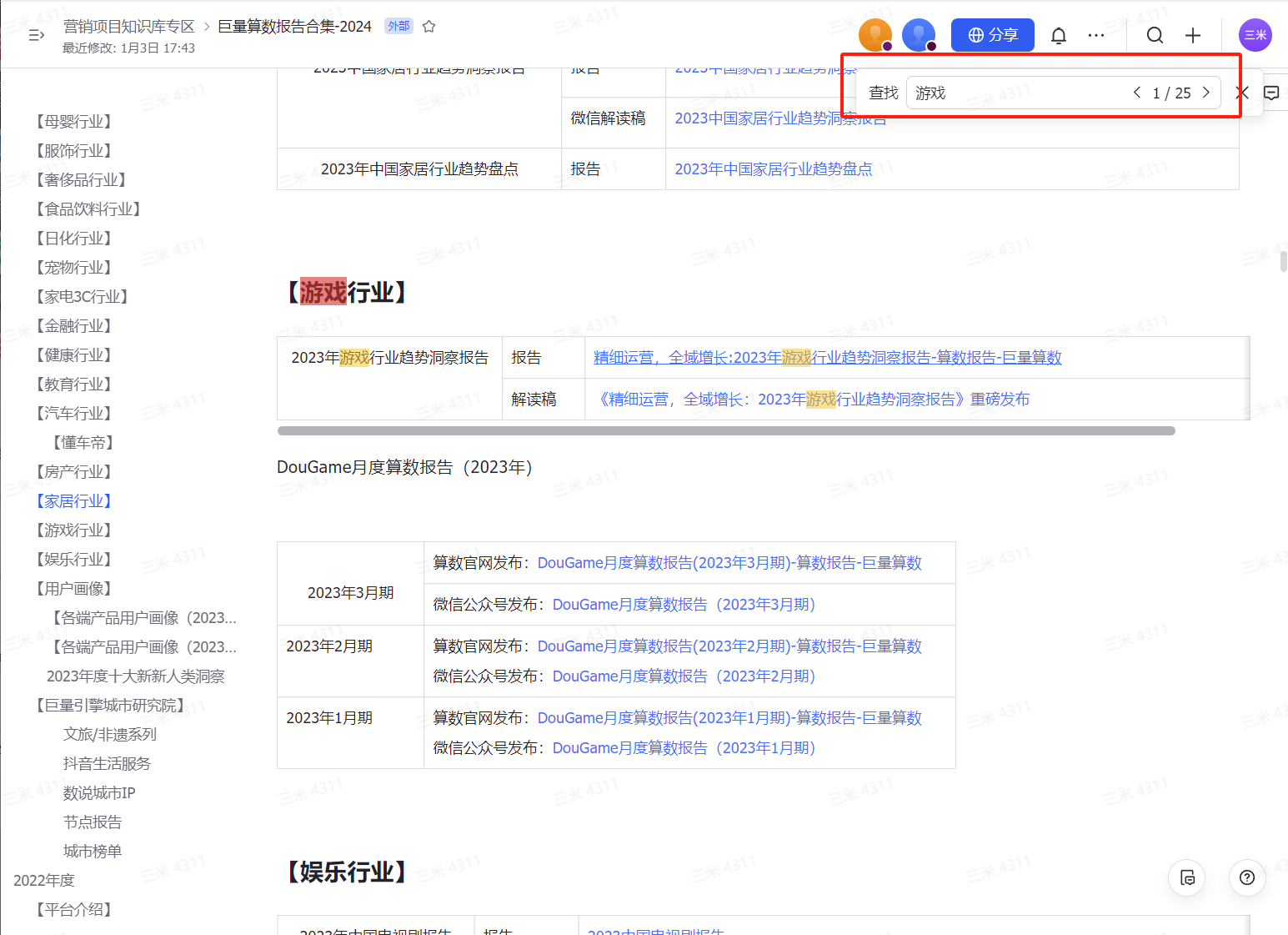The height and width of the screenshot is (935, 1288).
Task: Click the 外部 tag label
Action: point(398,26)
